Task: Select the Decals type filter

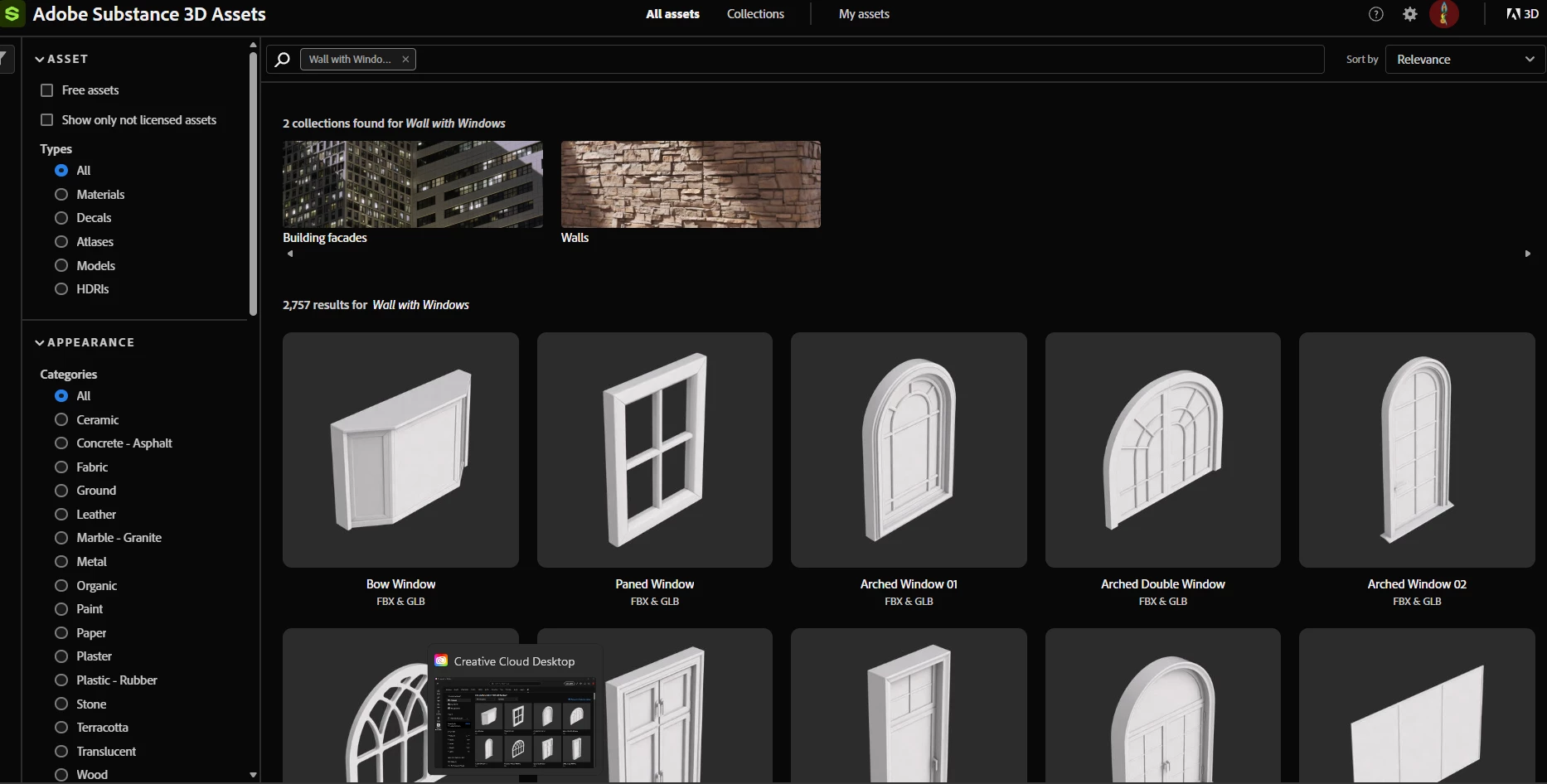Action: 61,218
